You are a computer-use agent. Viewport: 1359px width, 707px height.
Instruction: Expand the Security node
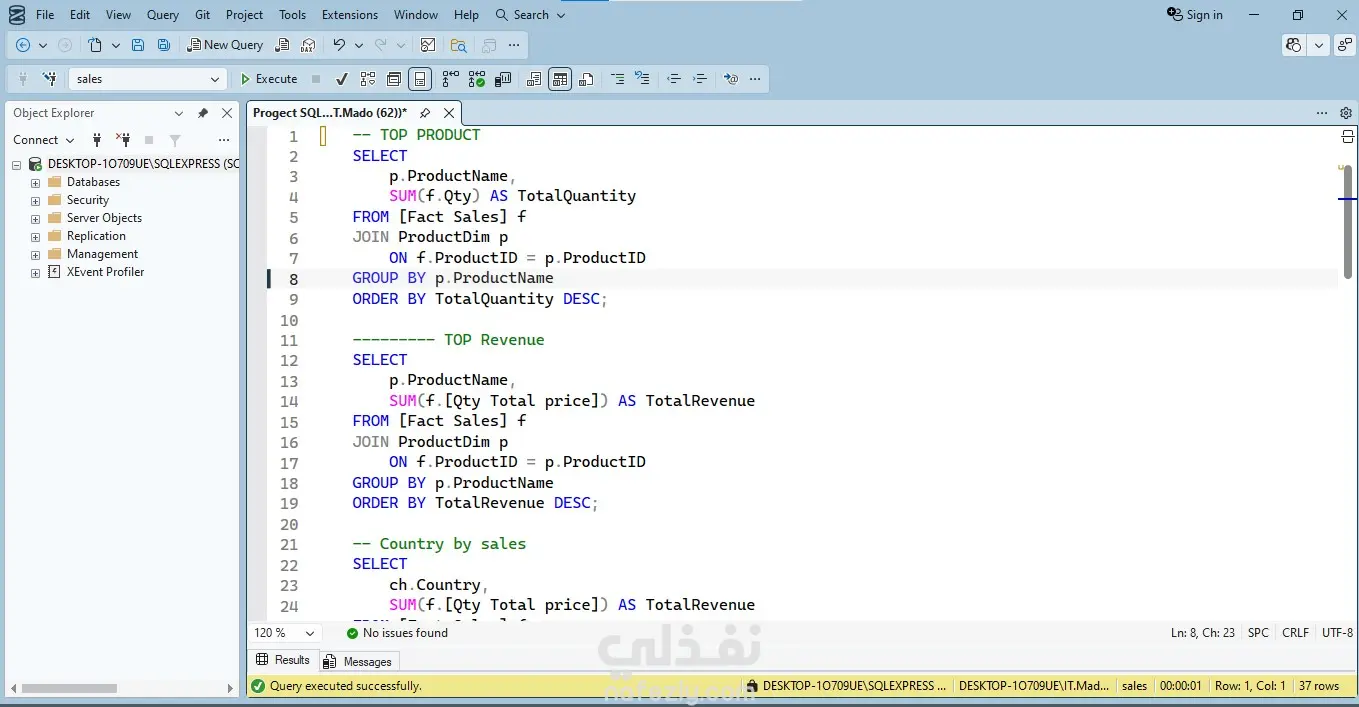(x=36, y=201)
